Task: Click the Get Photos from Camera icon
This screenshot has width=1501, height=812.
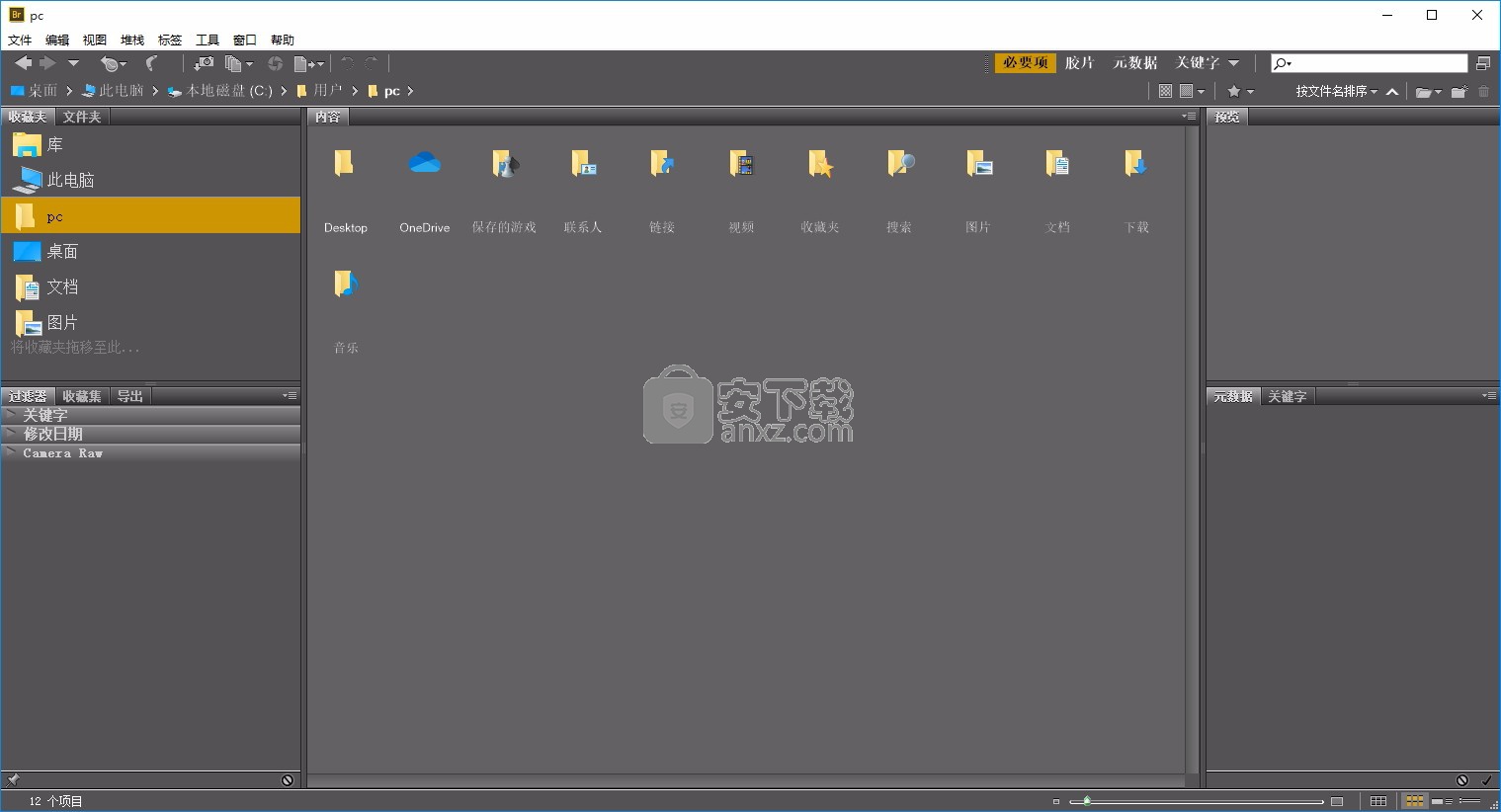Action: 204,63
